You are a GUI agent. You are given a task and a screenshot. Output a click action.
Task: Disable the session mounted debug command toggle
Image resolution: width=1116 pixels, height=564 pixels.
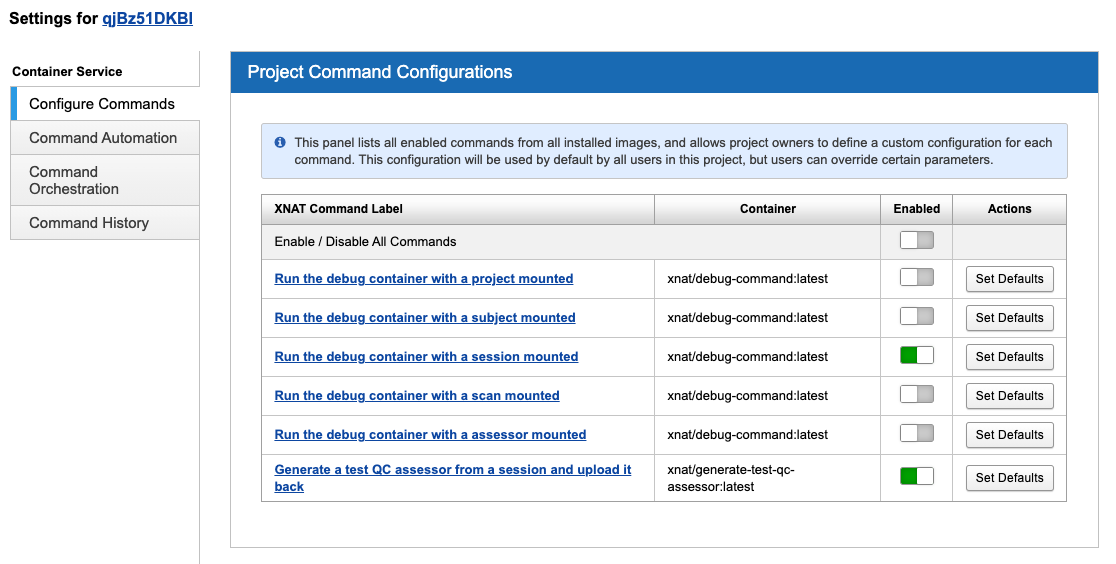916,356
